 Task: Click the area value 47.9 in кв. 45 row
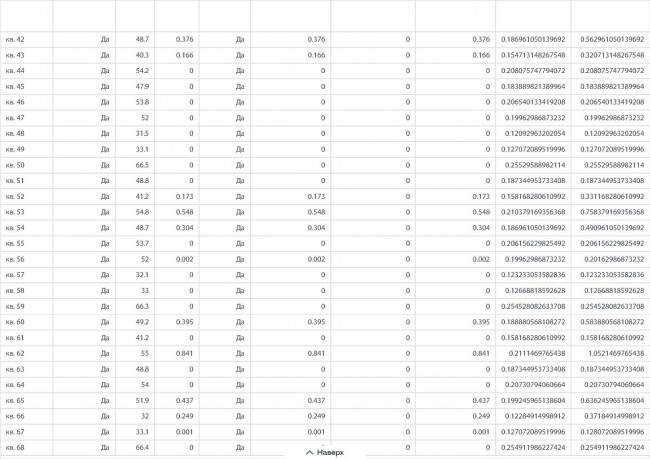coord(142,87)
